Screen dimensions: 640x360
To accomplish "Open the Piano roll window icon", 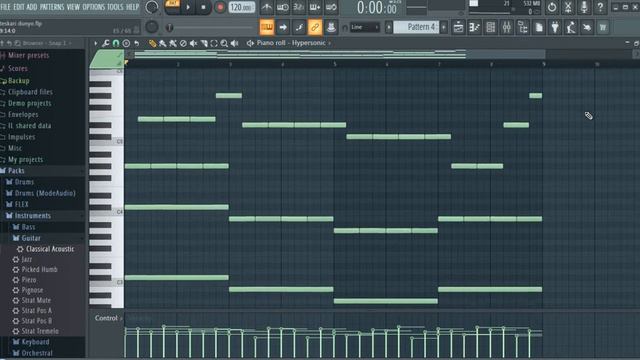I will tap(474, 27).
